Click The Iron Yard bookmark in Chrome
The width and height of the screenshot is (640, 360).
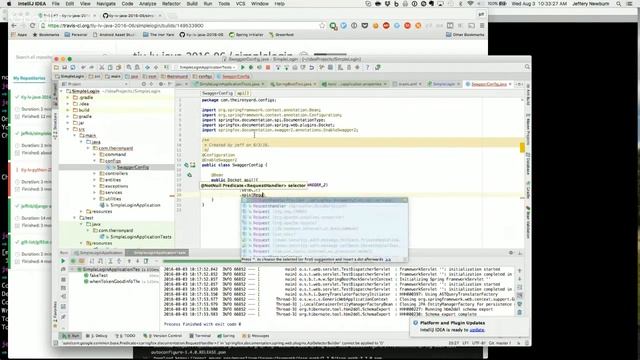click(159, 35)
